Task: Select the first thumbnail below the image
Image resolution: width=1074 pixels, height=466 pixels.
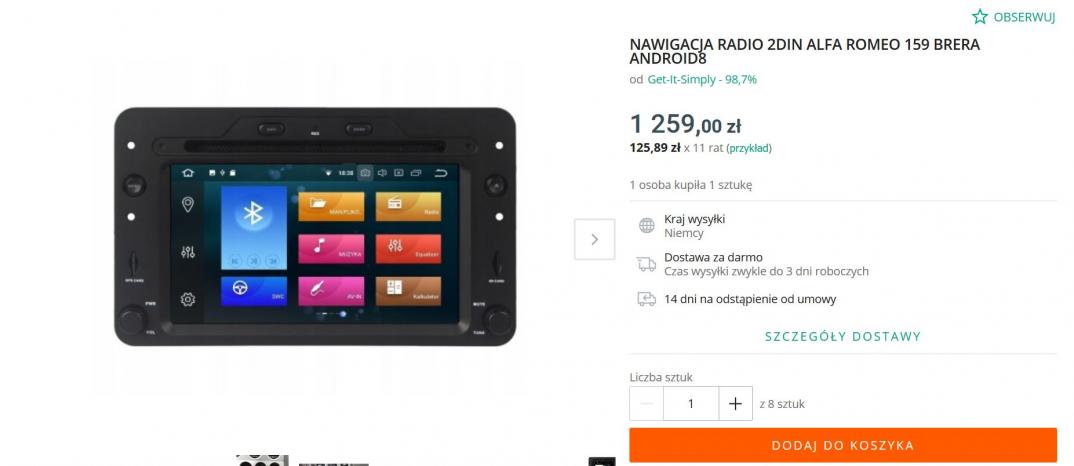Action: pos(262,461)
